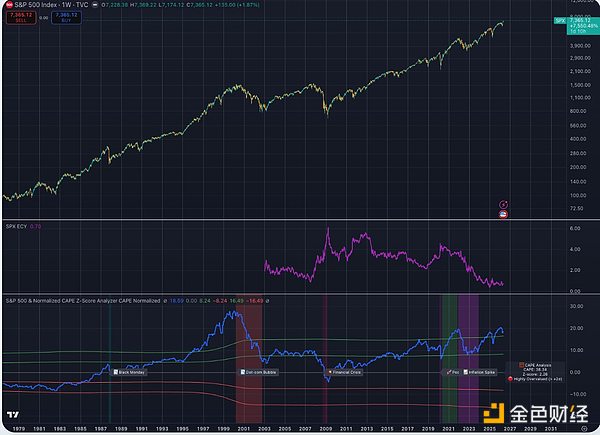
Task: Click the 0.00 spread value between Sell and Buy
Action: [x=44, y=18]
